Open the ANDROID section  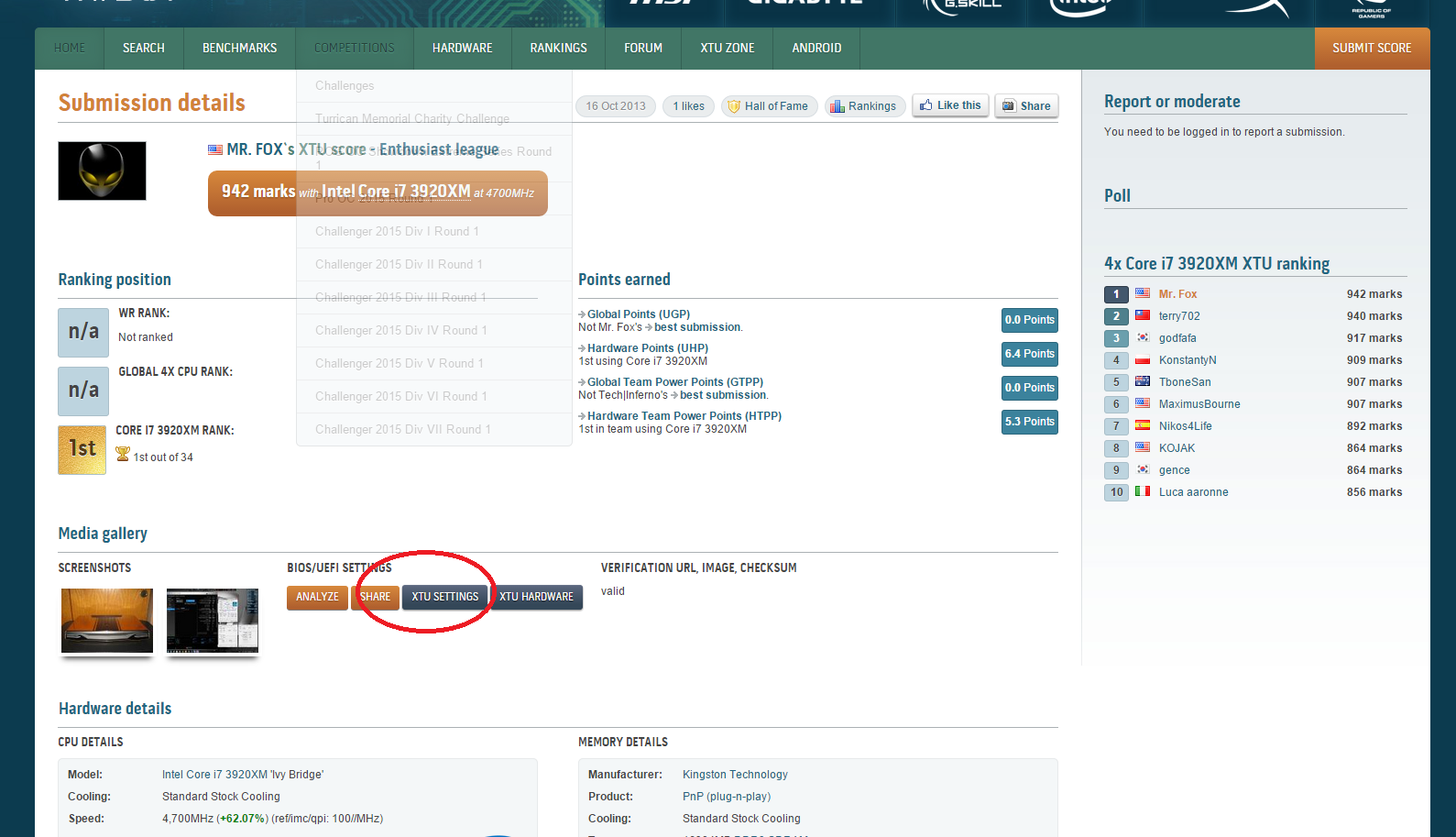[816, 49]
